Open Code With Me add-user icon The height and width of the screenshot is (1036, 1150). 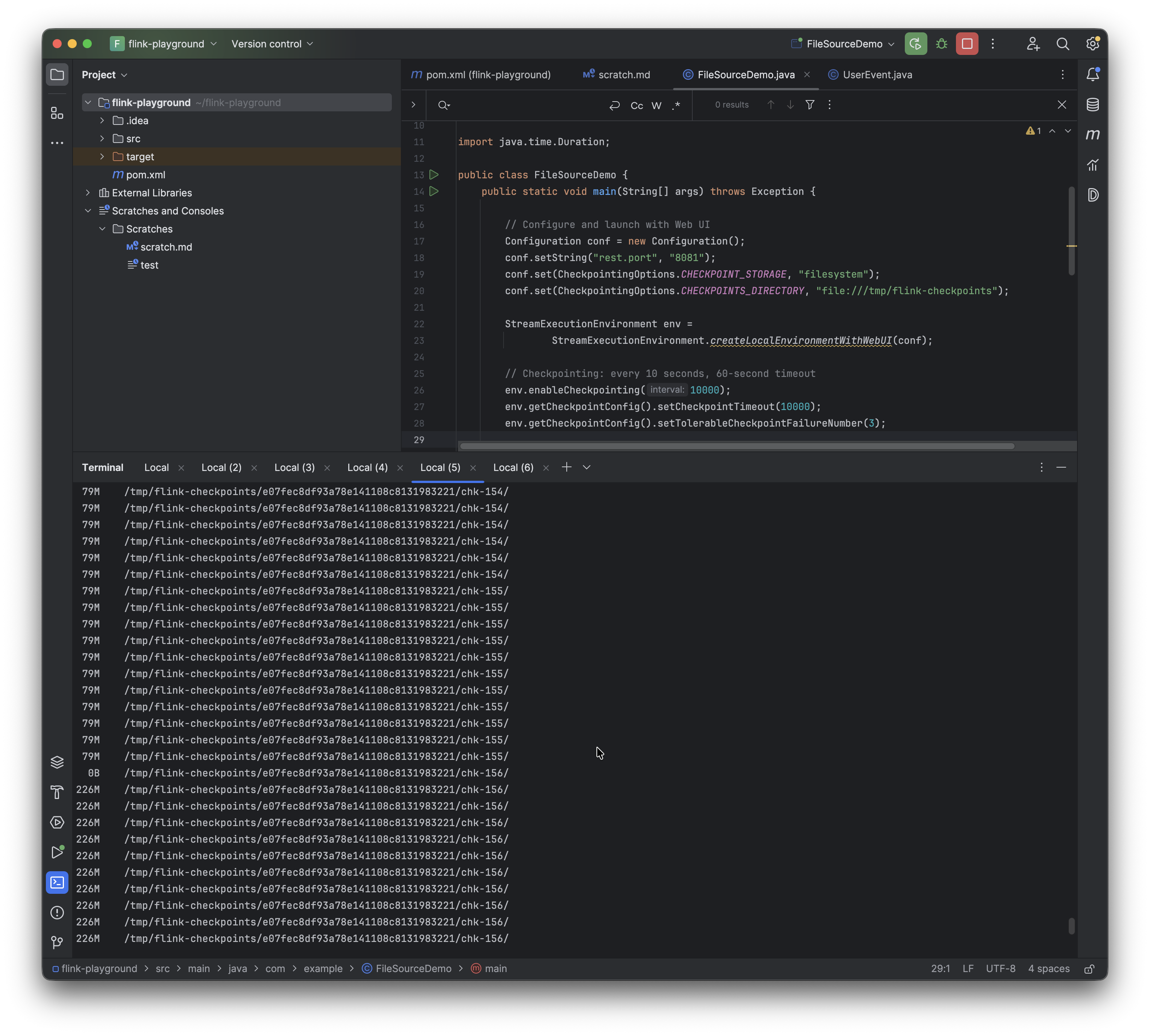[1033, 44]
